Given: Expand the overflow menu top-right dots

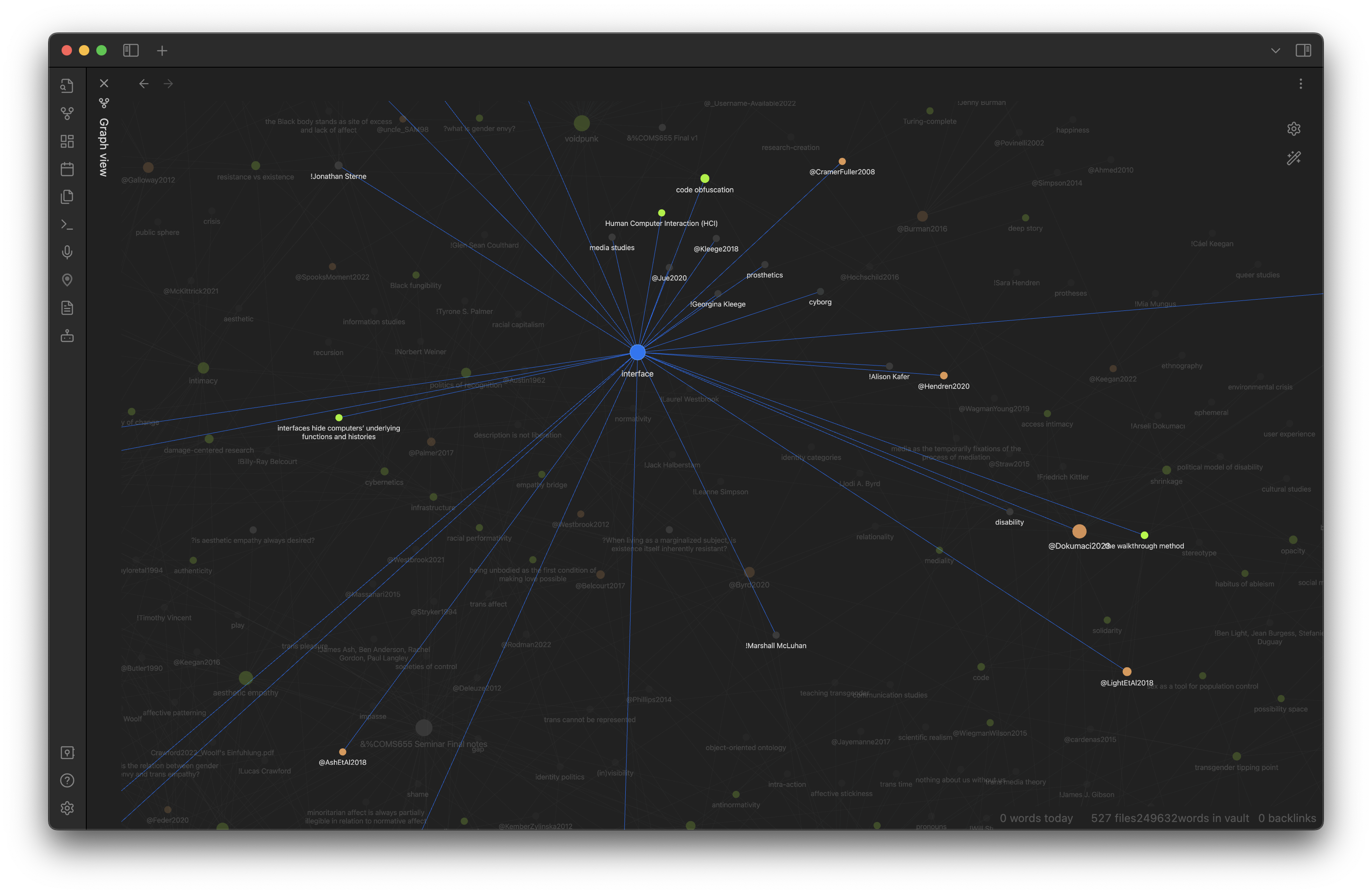Looking at the screenshot, I should coord(1301,83).
